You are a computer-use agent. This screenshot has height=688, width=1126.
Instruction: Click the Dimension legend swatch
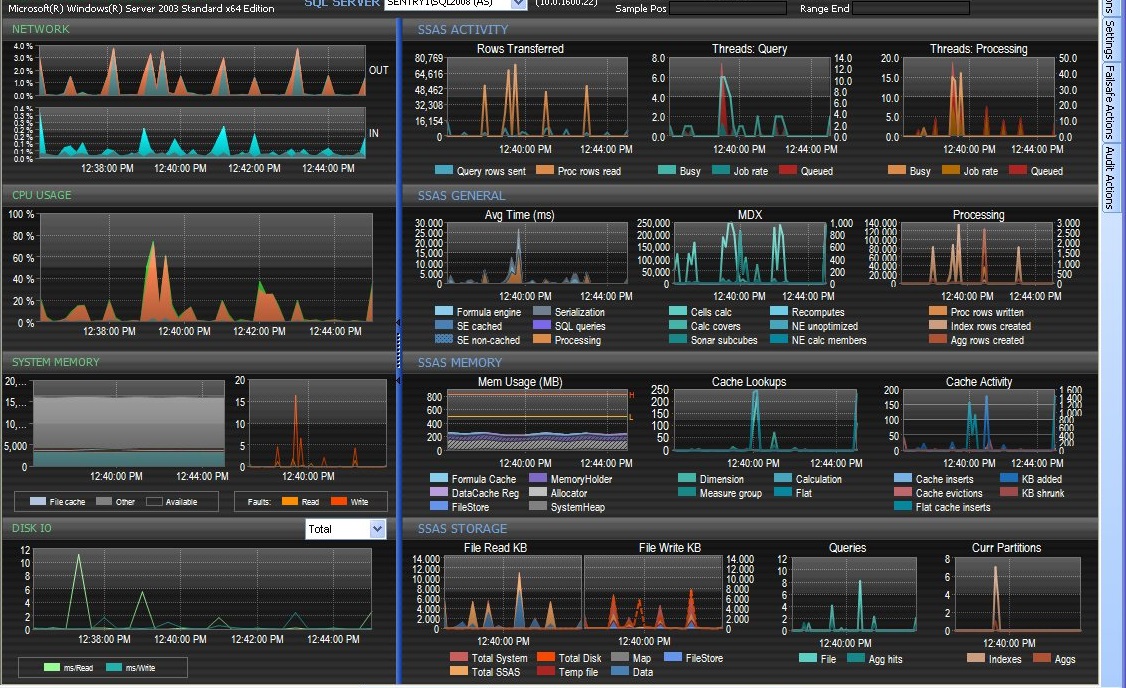tap(687, 478)
